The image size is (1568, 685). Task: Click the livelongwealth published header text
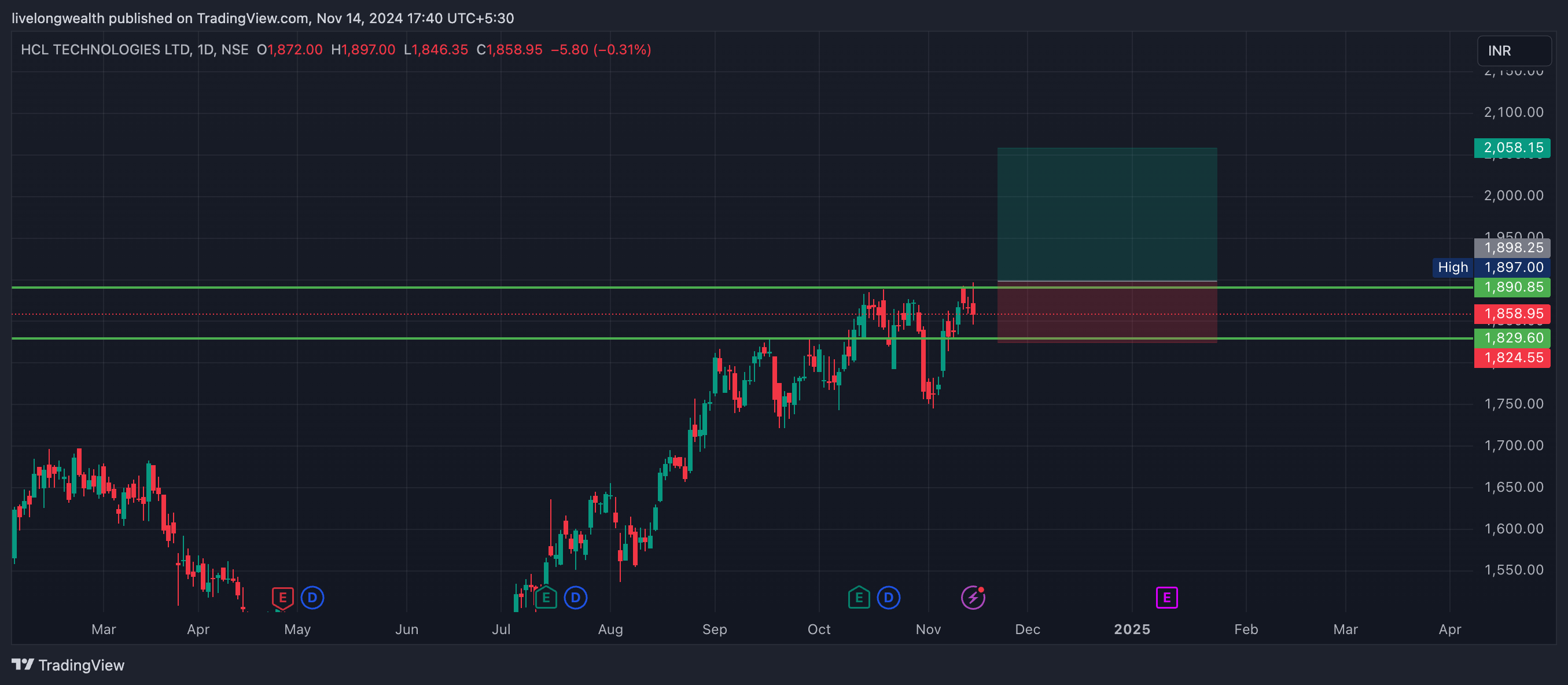tap(263, 19)
